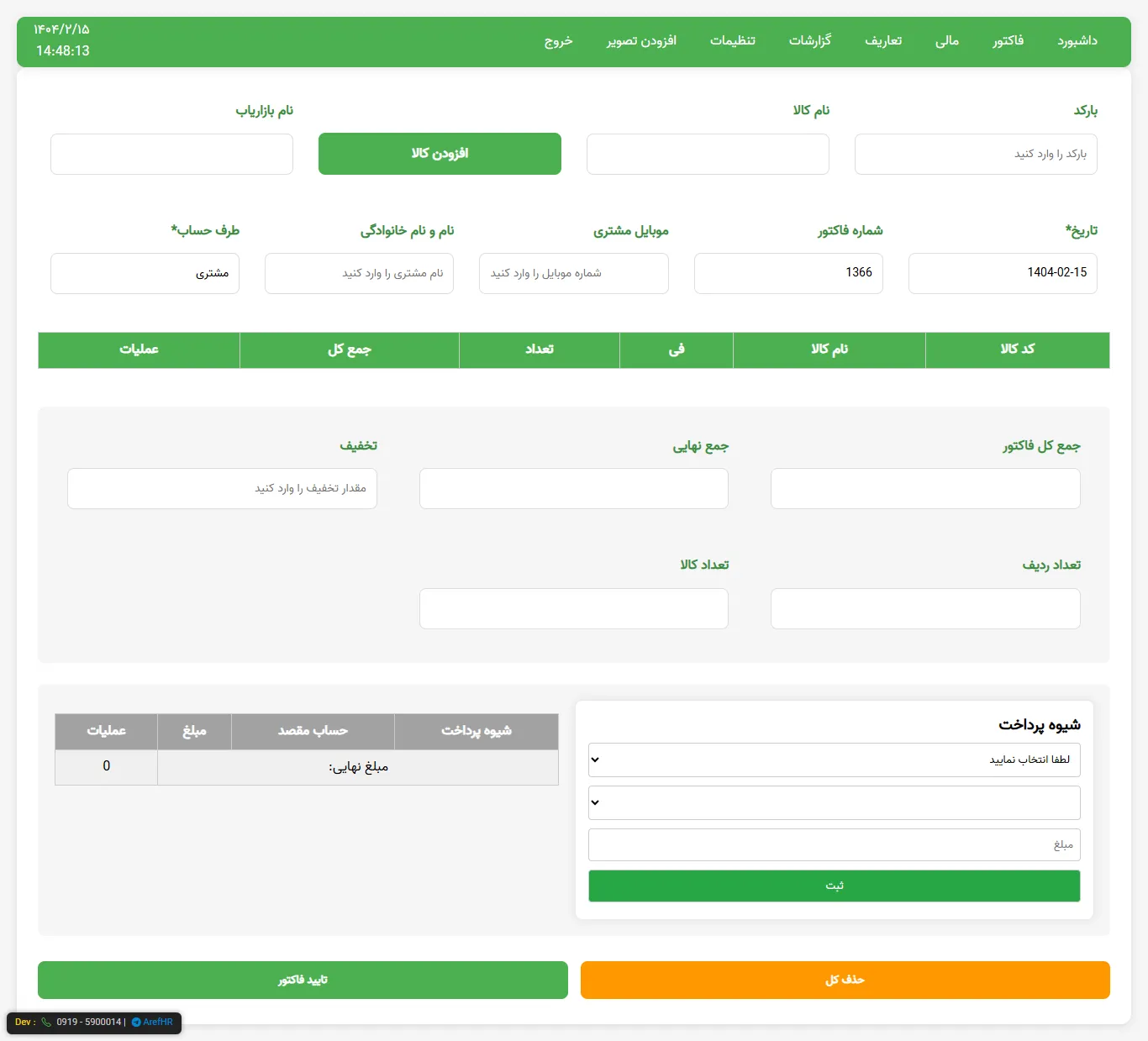This screenshot has width=1148, height=1041.
Task: Focus the تخفیف discount input
Action: click(221, 488)
